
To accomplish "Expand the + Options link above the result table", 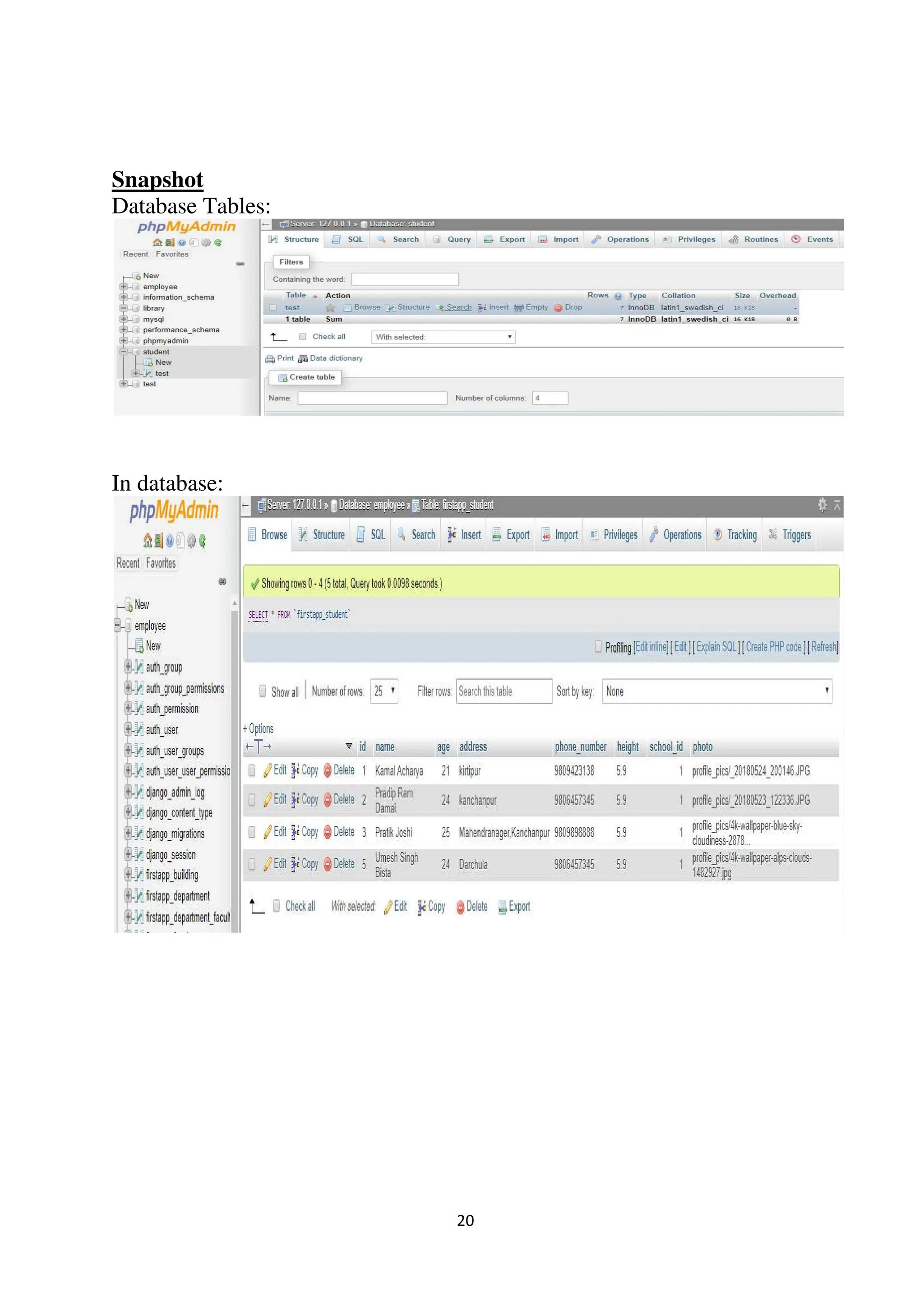I will (x=259, y=728).
